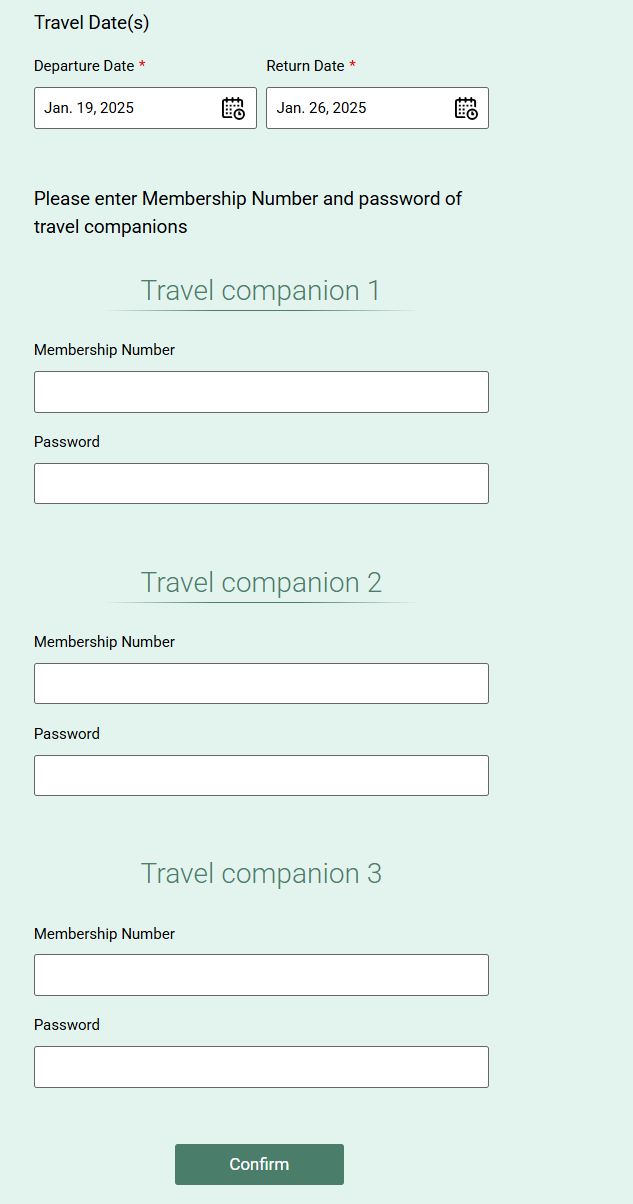This screenshot has height=1204, width=633.
Task: Focus Travel companion 1 Membership Number field
Action: click(x=261, y=392)
